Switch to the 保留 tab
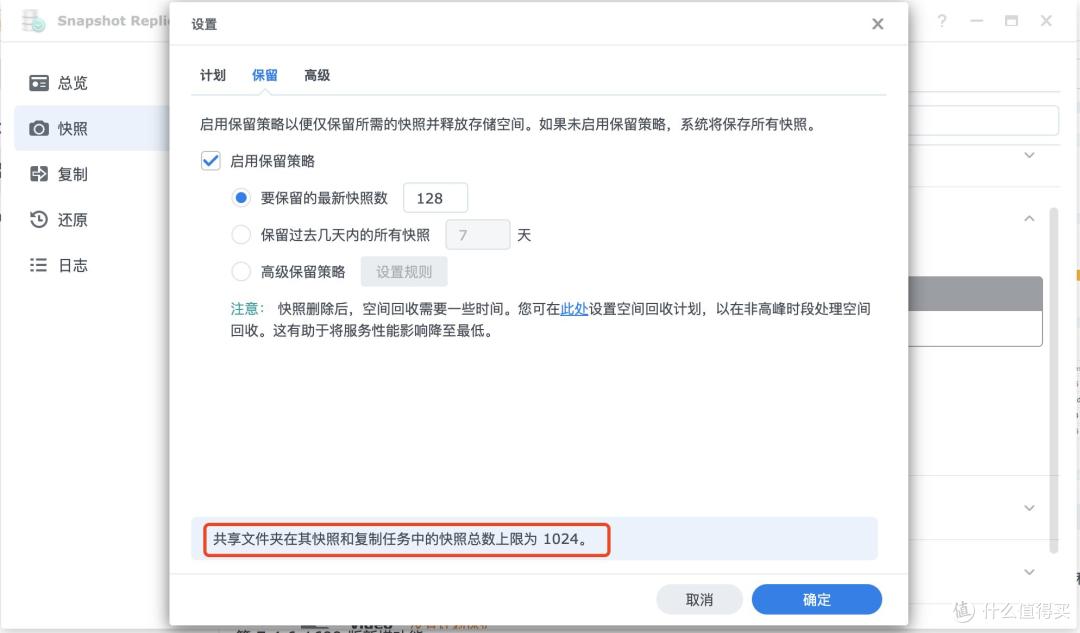Image resolution: width=1080 pixels, height=633 pixels. tap(264, 75)
